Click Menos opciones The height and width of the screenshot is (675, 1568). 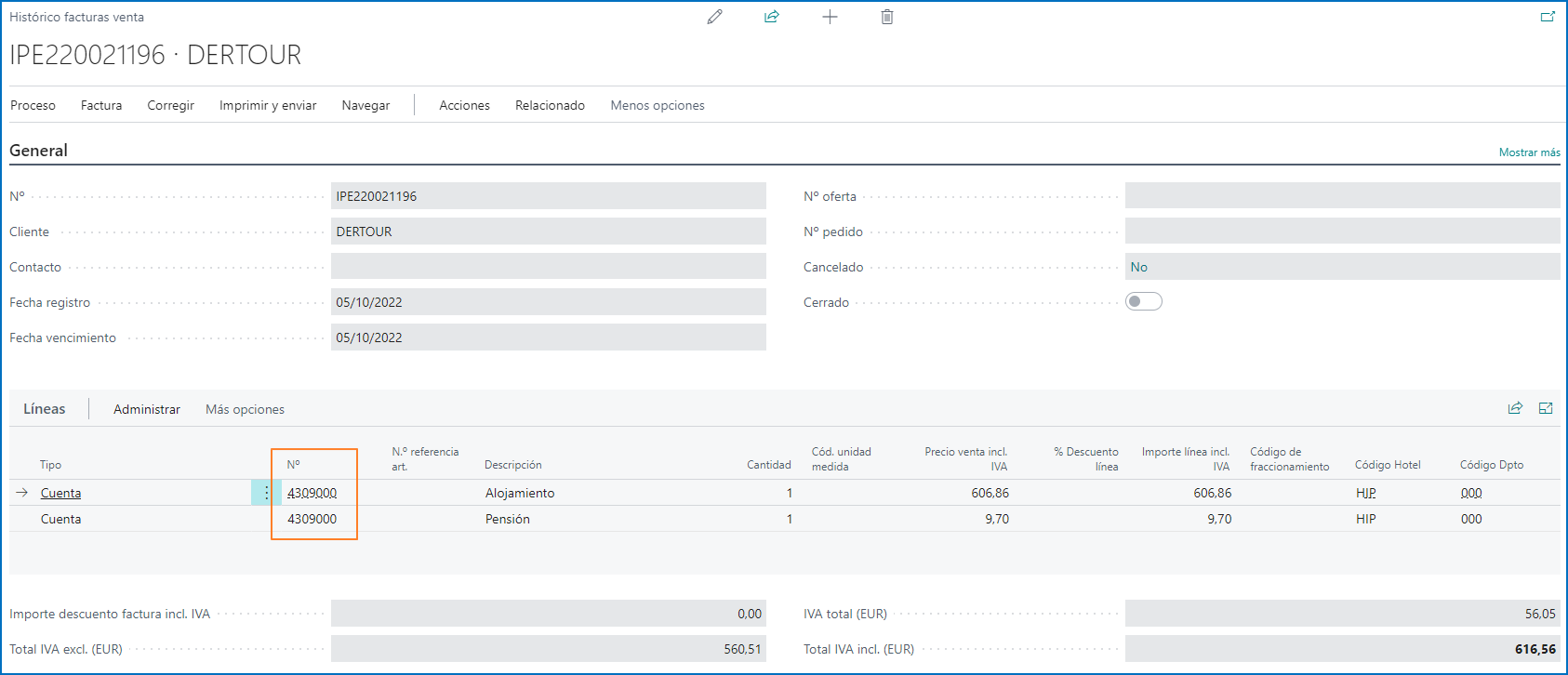click(x=658, y=105)
